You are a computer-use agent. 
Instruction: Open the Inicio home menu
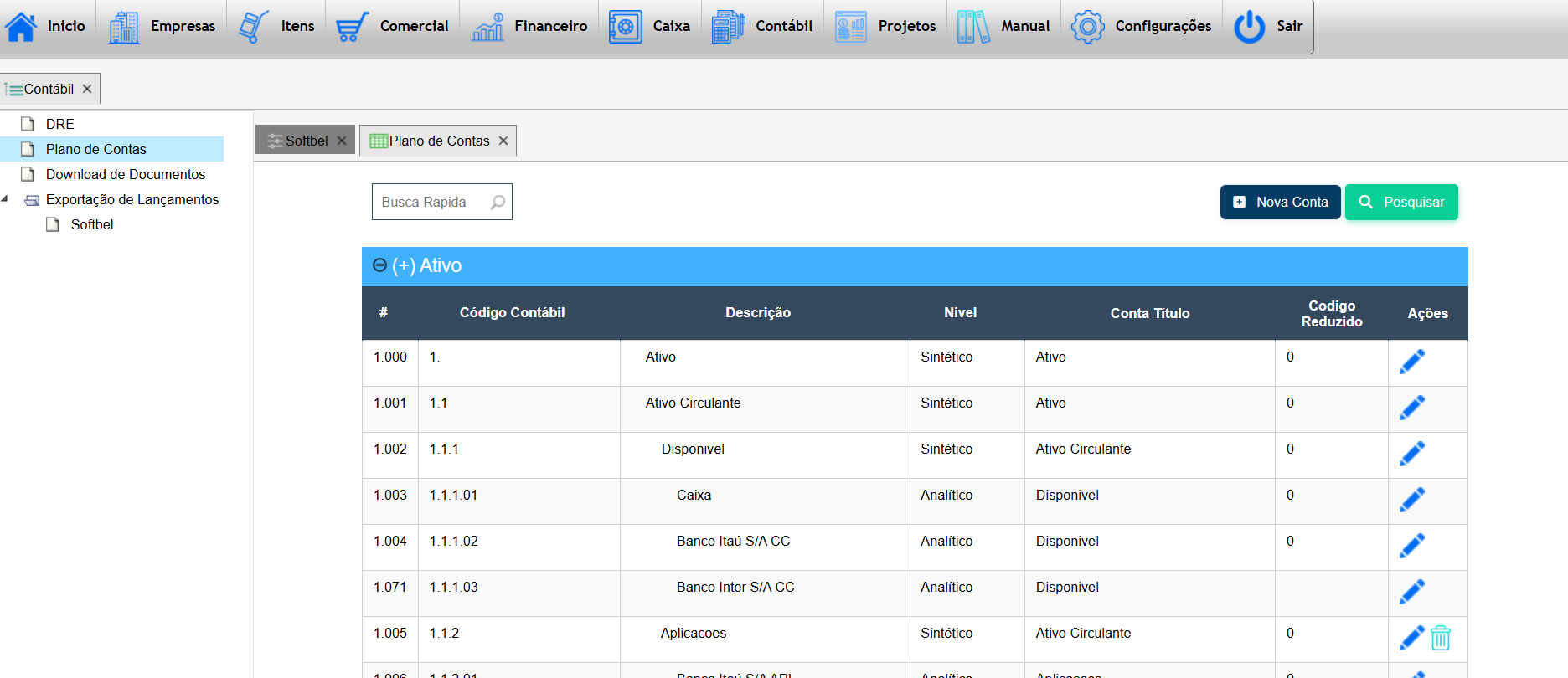point(46,27)
